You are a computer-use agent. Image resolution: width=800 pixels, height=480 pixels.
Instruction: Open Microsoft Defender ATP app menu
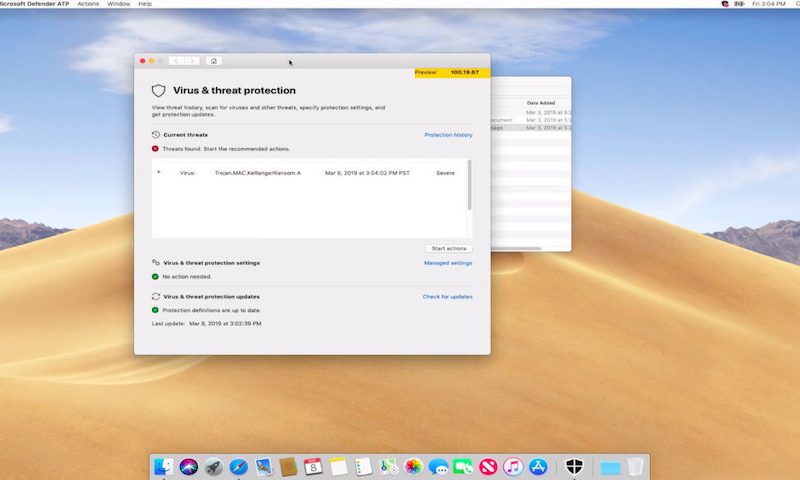[34, 4]
